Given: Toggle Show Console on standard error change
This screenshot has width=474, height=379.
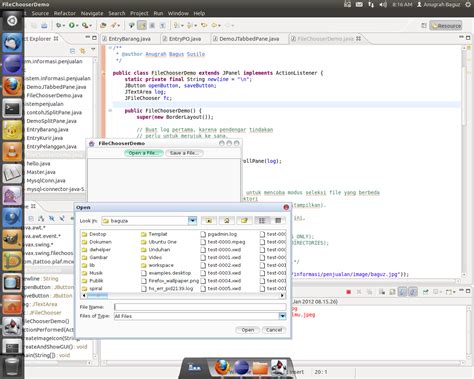Looking at the screenshot, I should [x=413, y=292].
